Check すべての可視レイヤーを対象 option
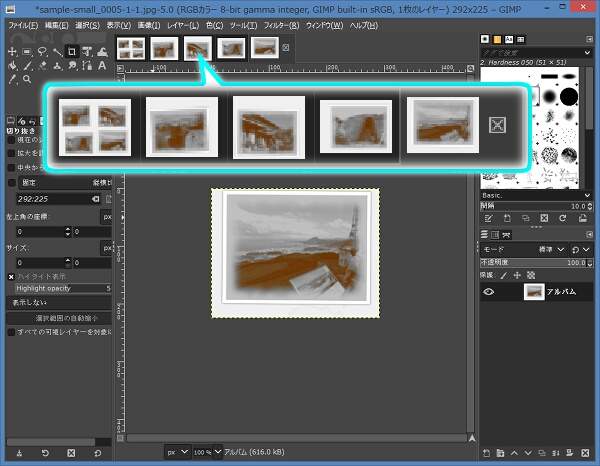 click(x=12, y=331)
